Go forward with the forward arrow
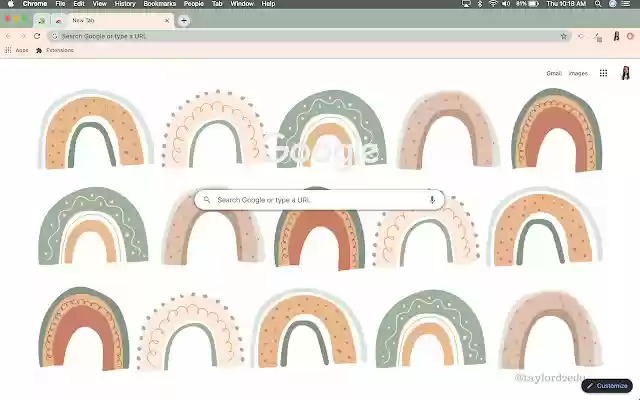This screenshot has height=400, width=640. (x=23, y=36)
